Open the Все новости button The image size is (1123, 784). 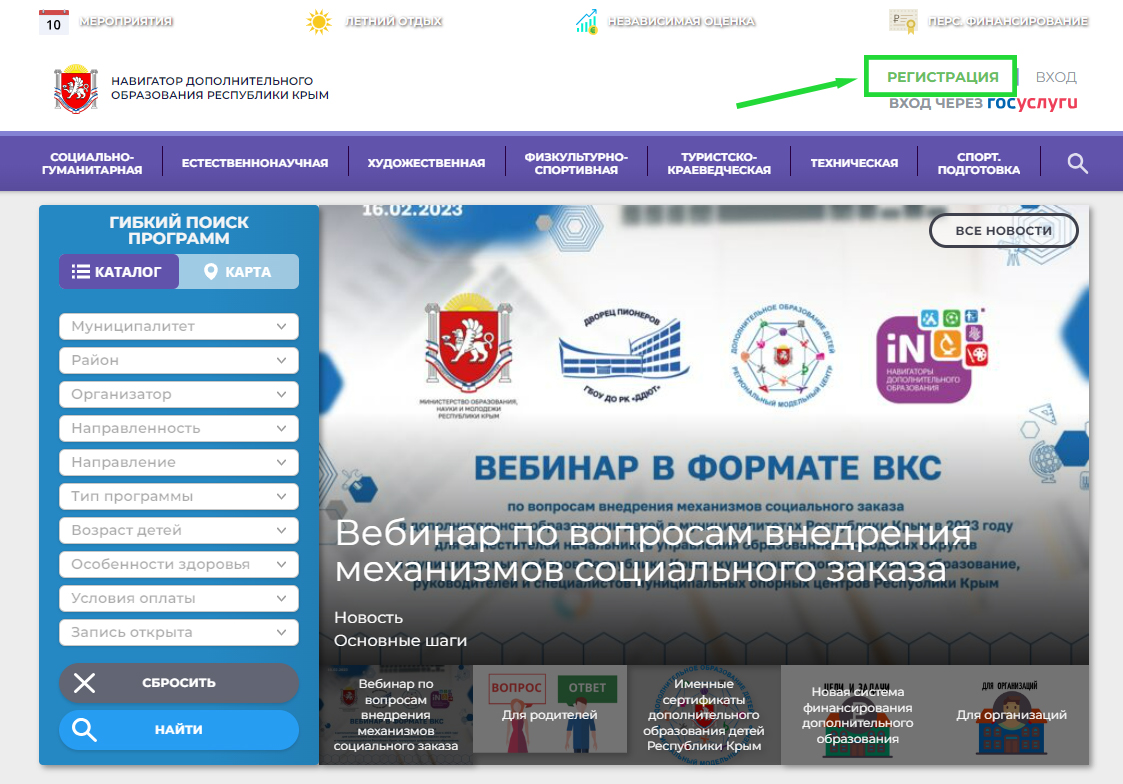click(x=1003, y=231)
